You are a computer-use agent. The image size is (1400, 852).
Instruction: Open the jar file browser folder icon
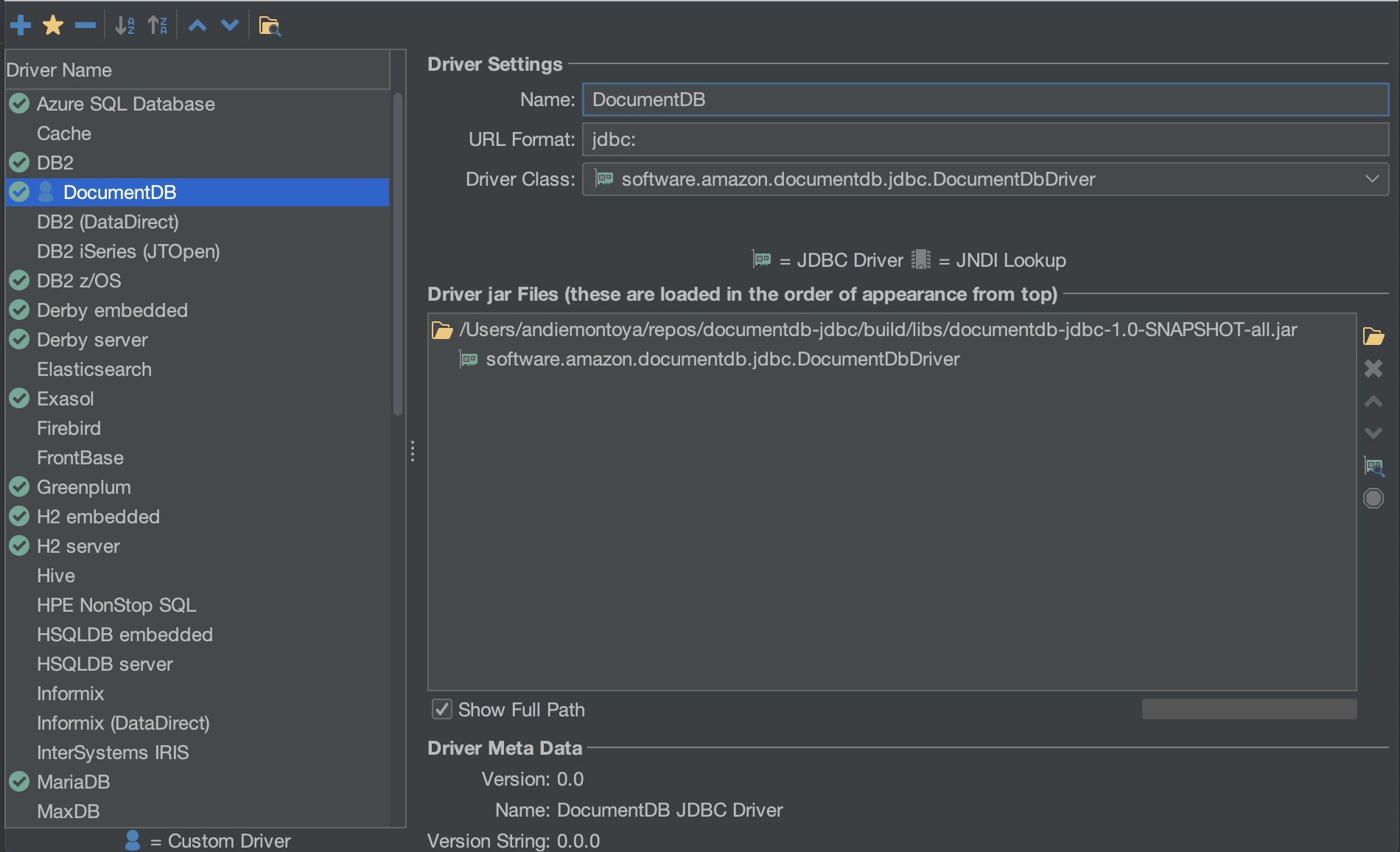coord(1373,336)
